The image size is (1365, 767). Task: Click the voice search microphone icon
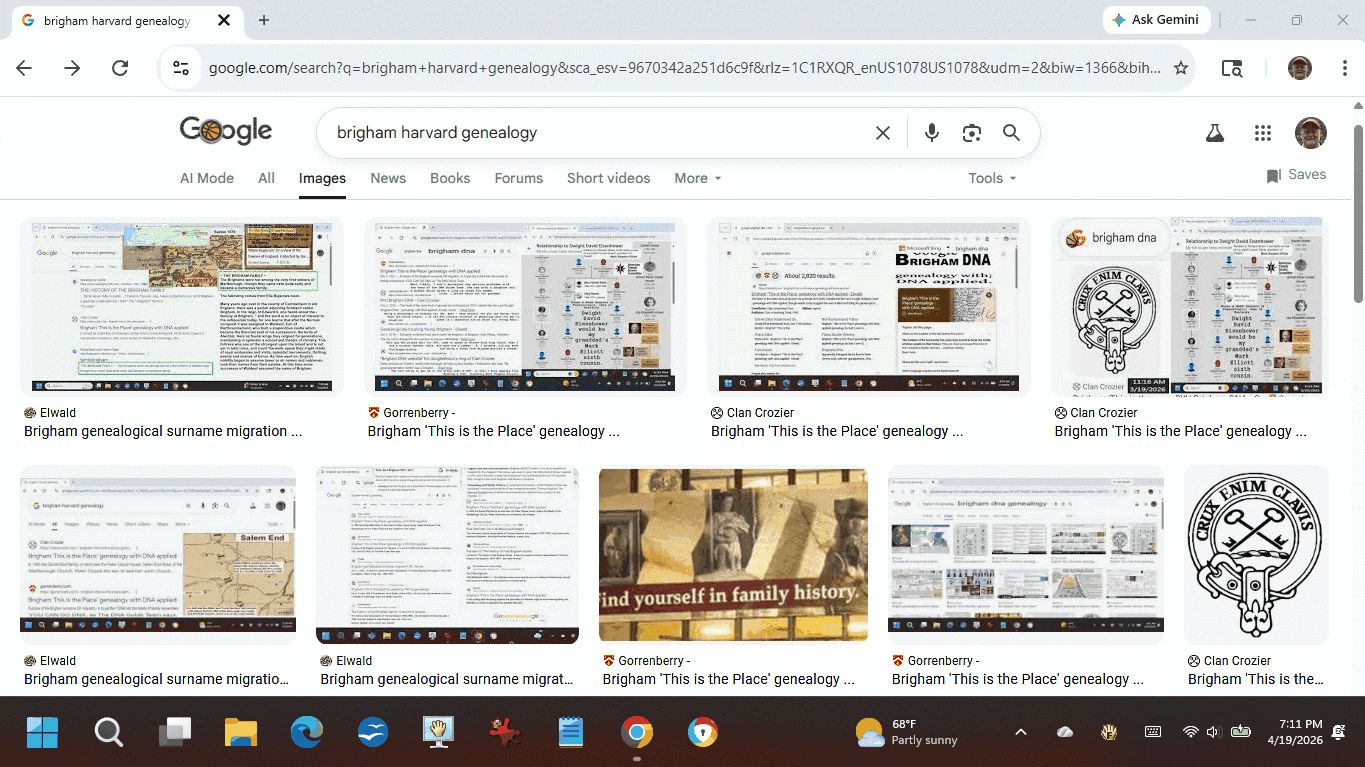point(932,133)
